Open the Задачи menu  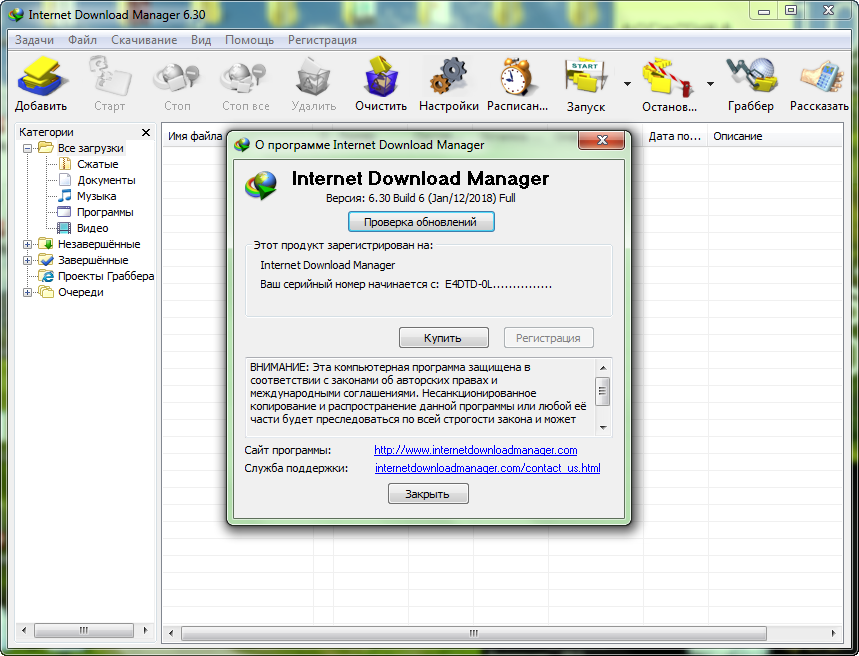(35, 40)
